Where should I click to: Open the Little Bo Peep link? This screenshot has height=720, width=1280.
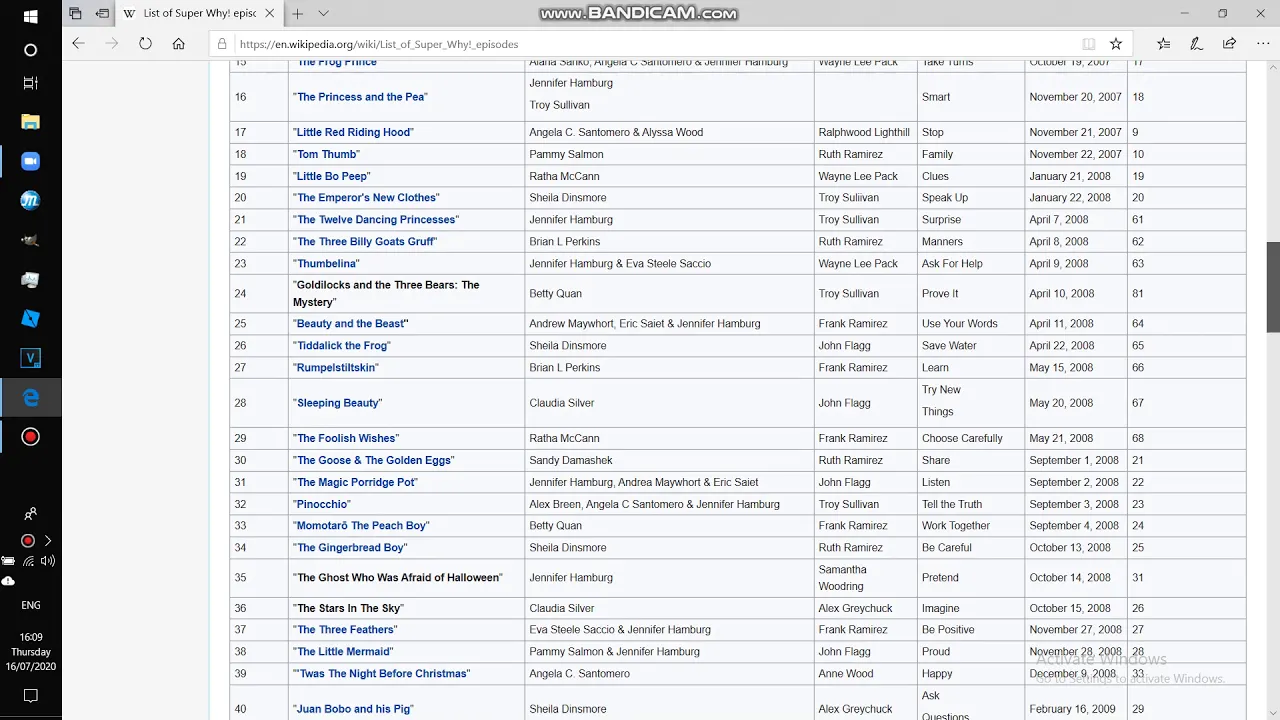(333, 176)
